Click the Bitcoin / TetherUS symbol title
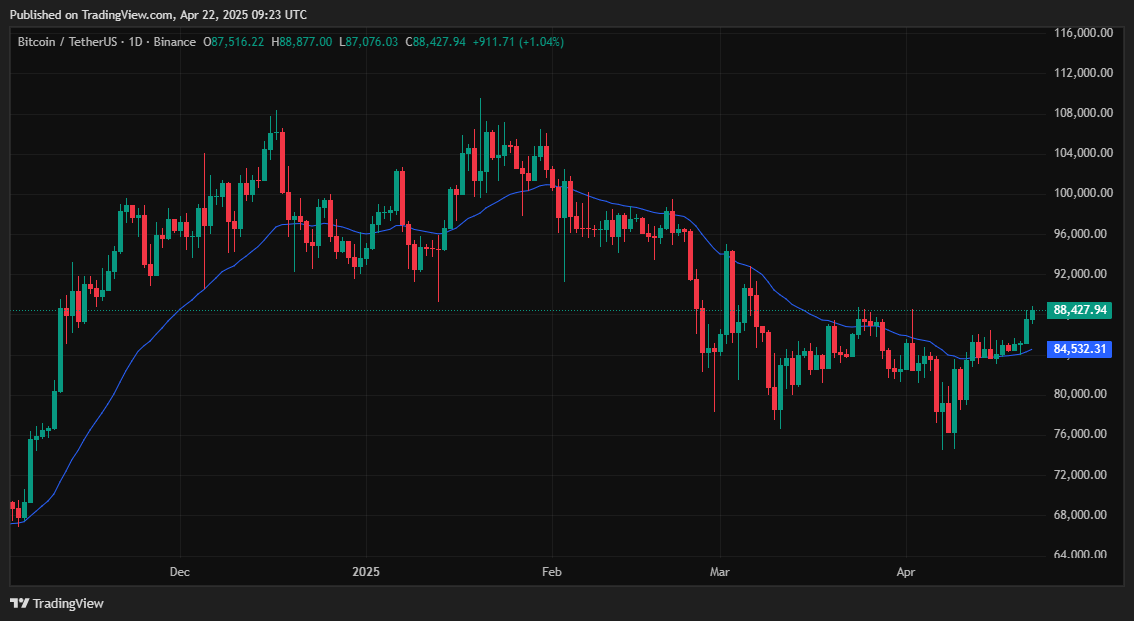 [67, 42]
